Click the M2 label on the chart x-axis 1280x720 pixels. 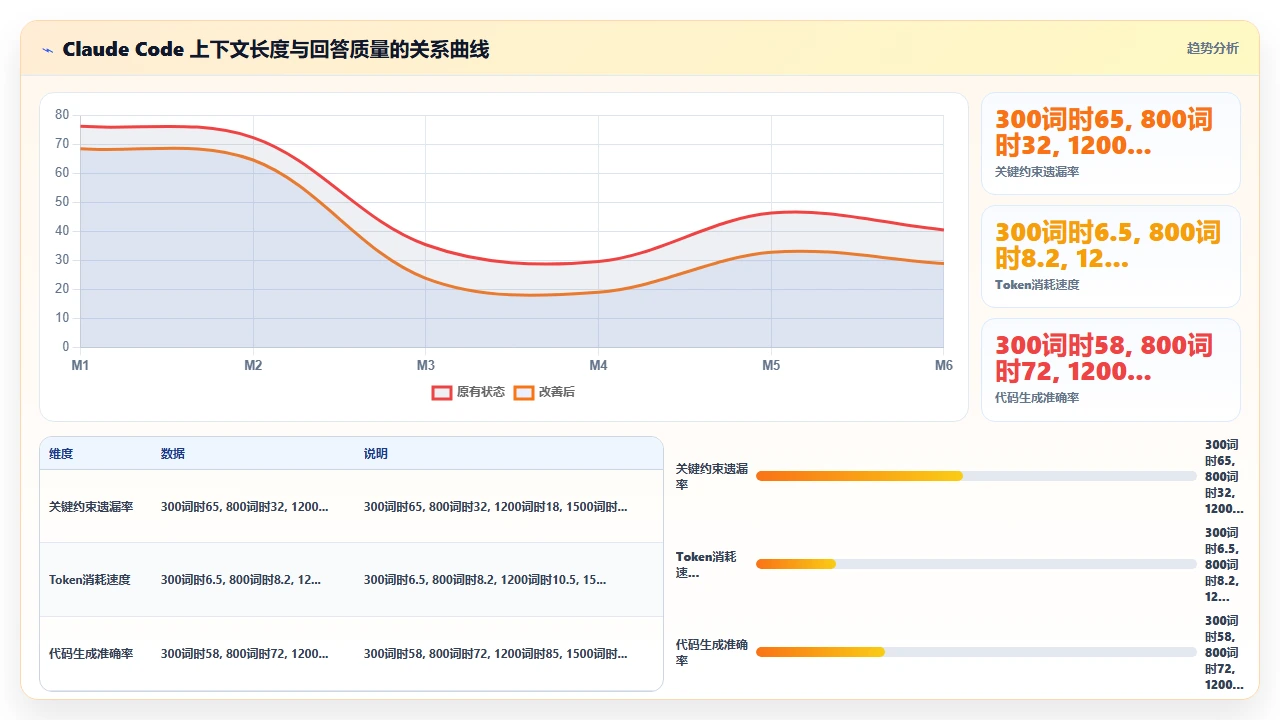253,365
